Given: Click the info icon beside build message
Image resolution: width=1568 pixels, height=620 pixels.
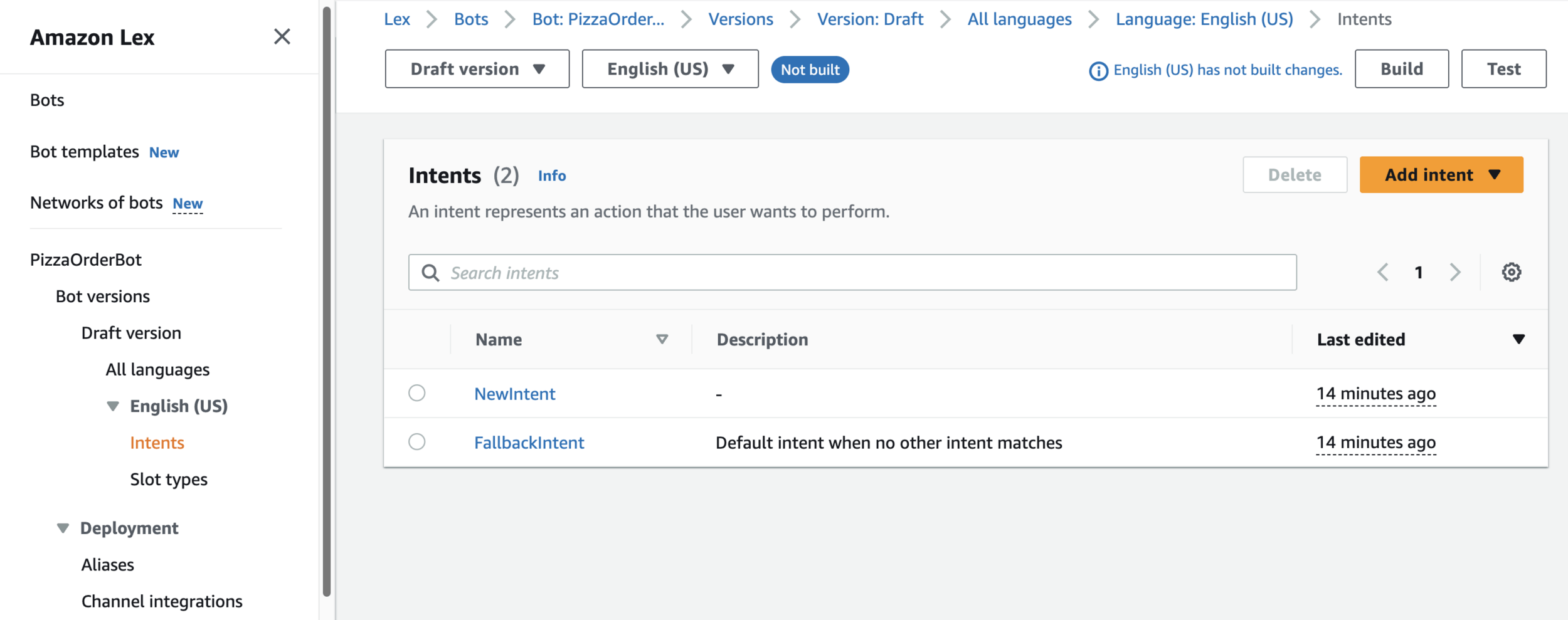Looking at the screenshot, I should click(1098, 71).
